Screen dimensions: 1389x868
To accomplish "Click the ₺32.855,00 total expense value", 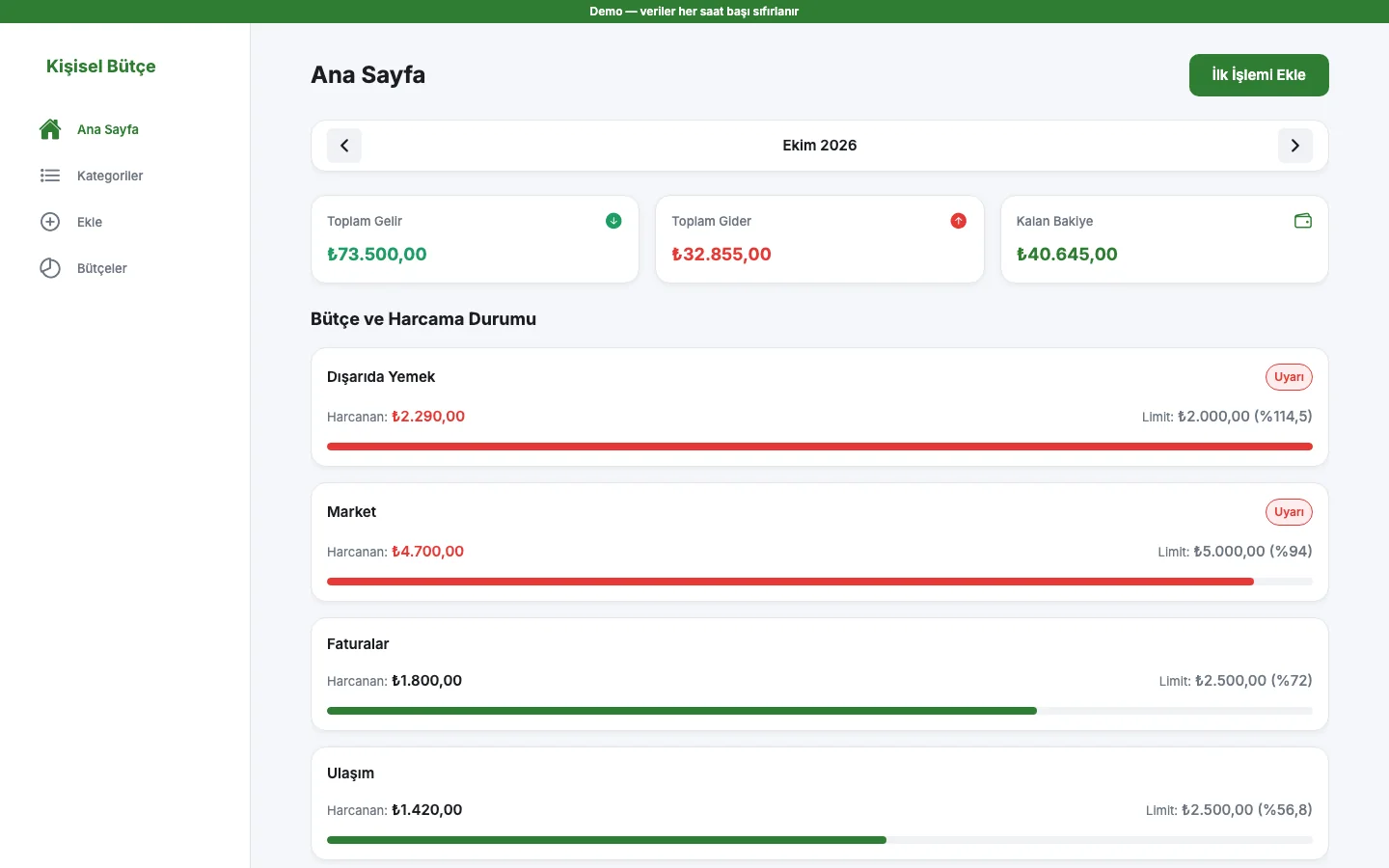I will click(x=722, y=255).
